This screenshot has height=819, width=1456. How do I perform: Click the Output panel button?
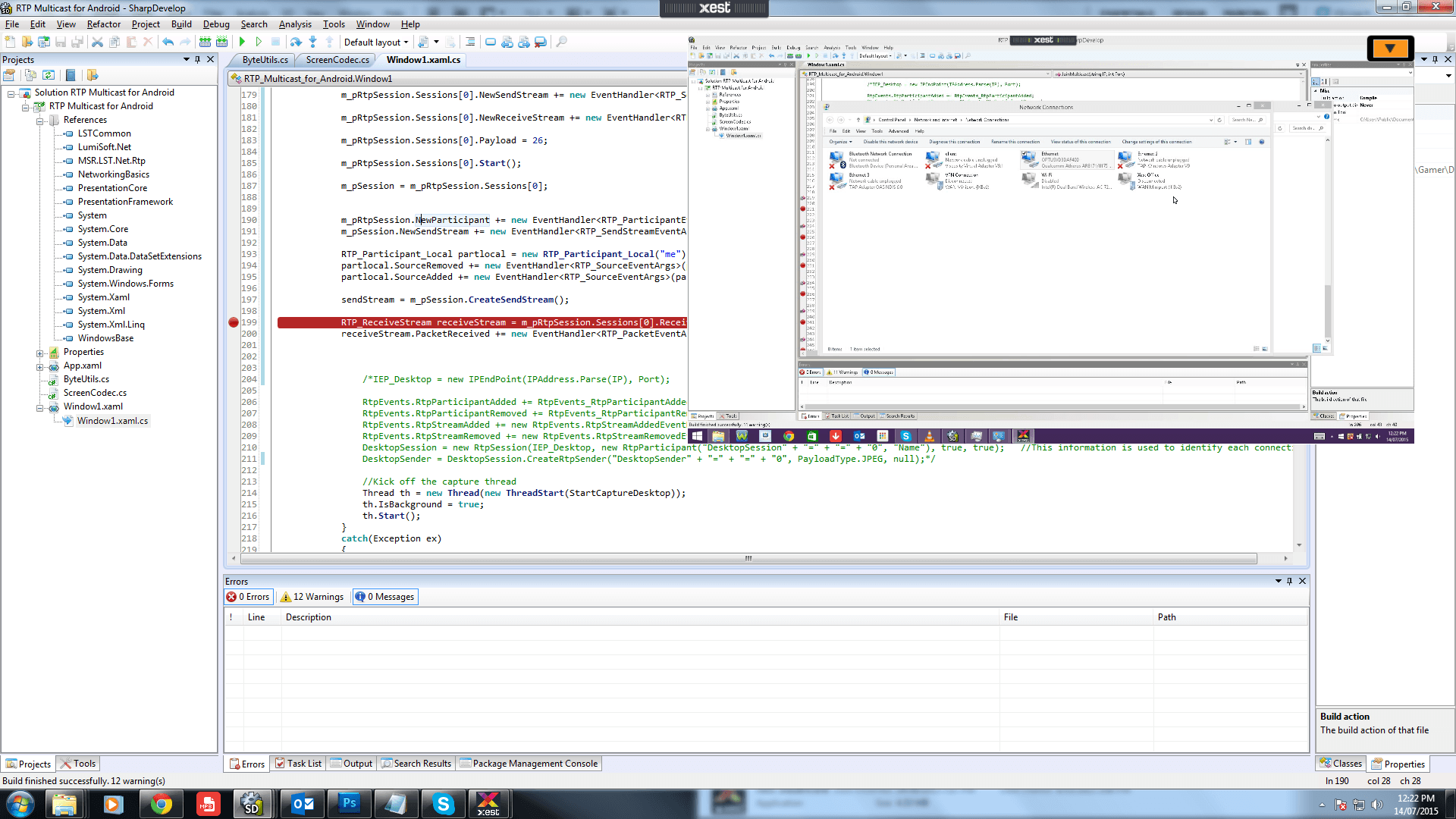[357, 763]
